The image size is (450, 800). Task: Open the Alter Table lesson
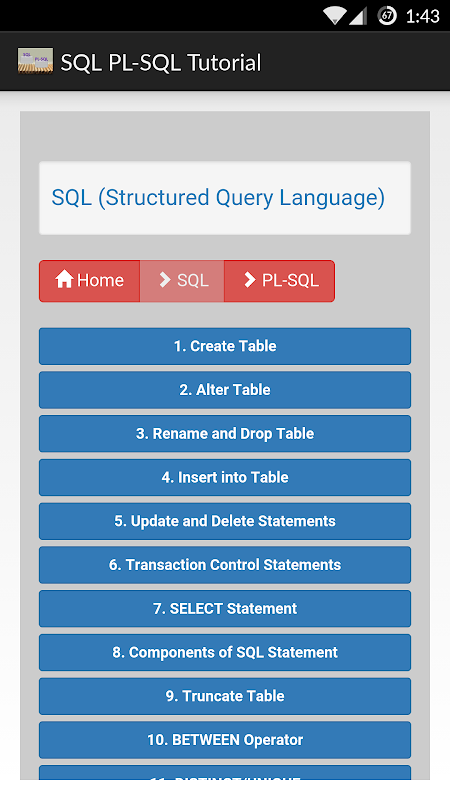(x=225, y=390)
